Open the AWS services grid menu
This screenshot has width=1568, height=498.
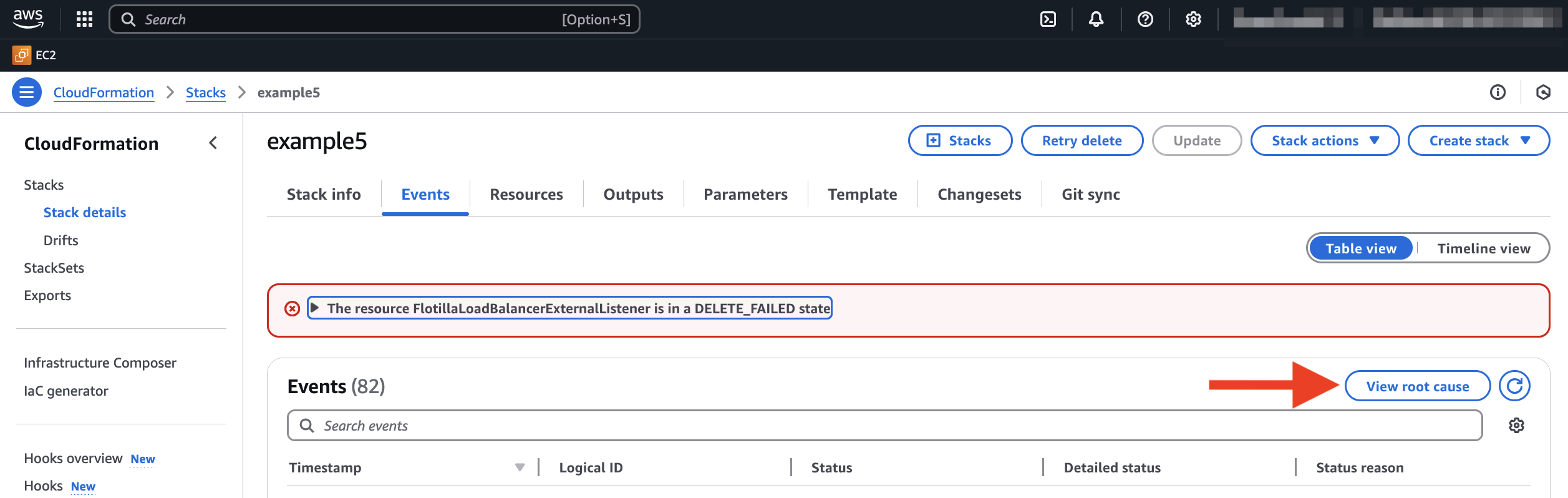(x=84, y=19)
